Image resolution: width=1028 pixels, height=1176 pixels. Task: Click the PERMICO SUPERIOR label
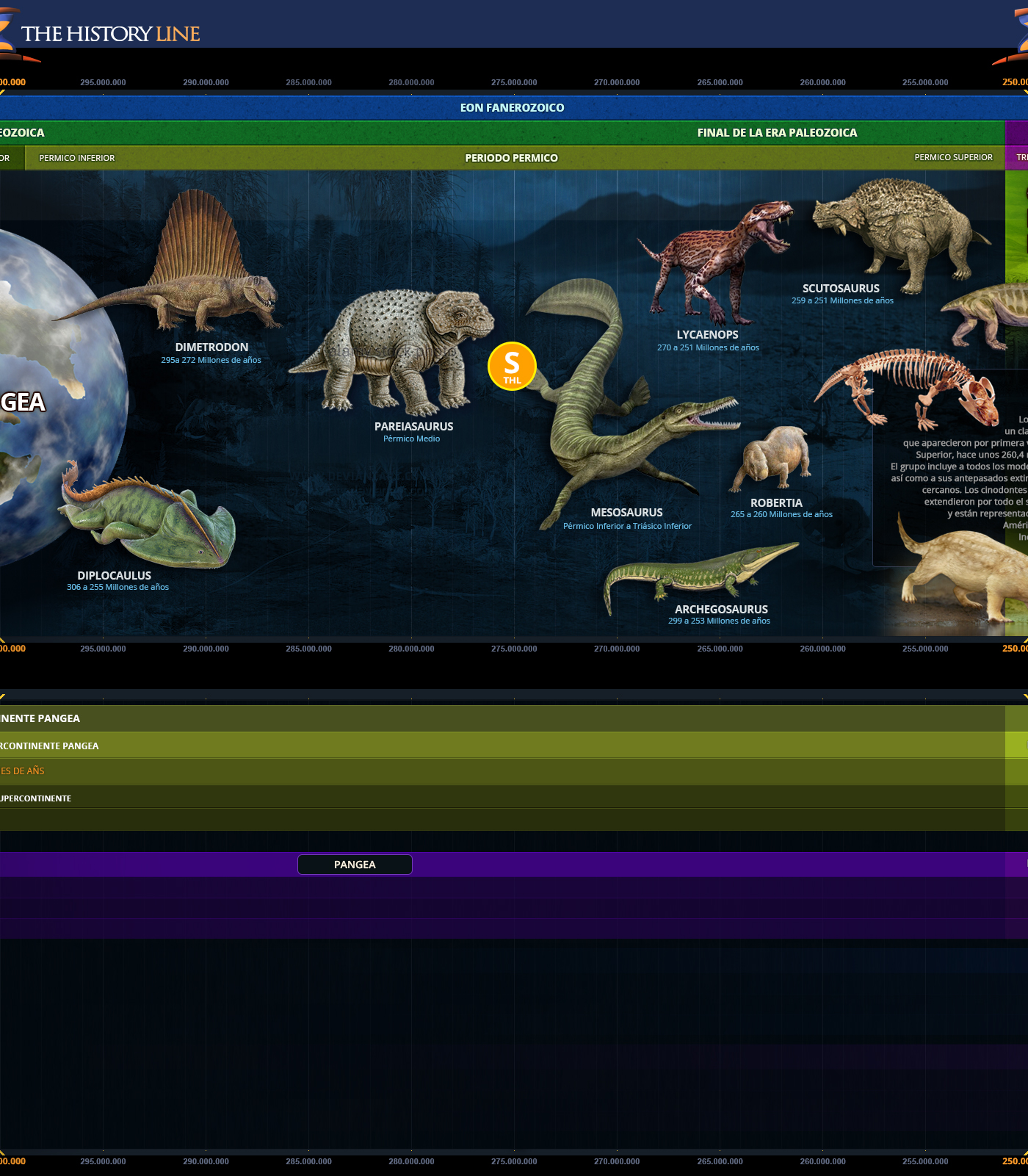[x=953, y=157]
